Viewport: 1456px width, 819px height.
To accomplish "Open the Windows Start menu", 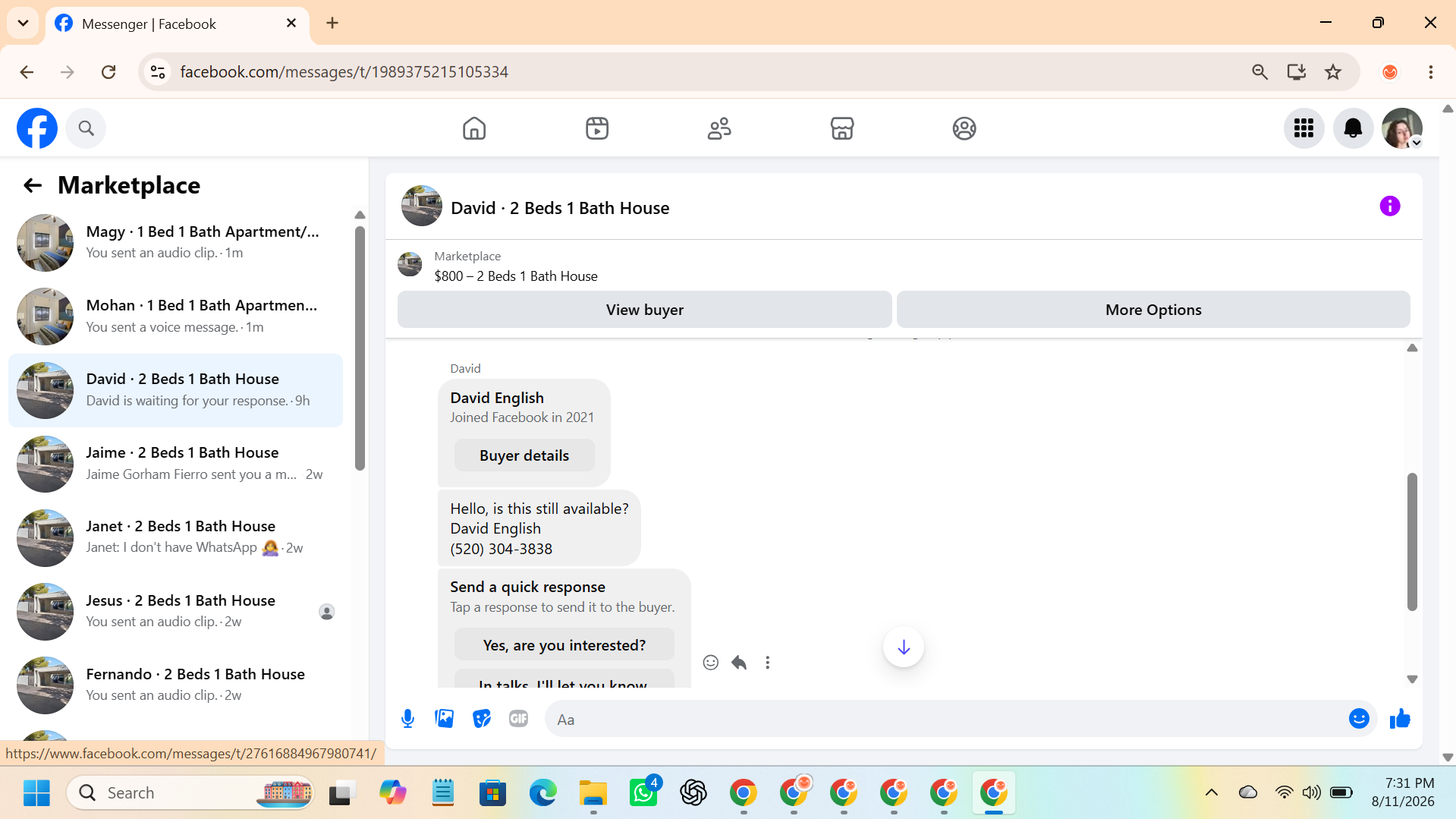I will coord(36,793).
